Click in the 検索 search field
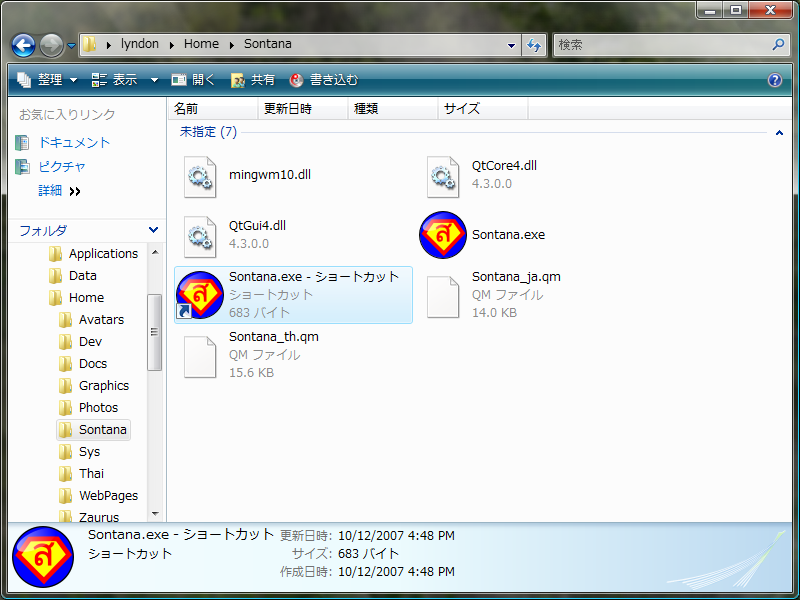Screen dimensions: 800x600 point(660,45)
